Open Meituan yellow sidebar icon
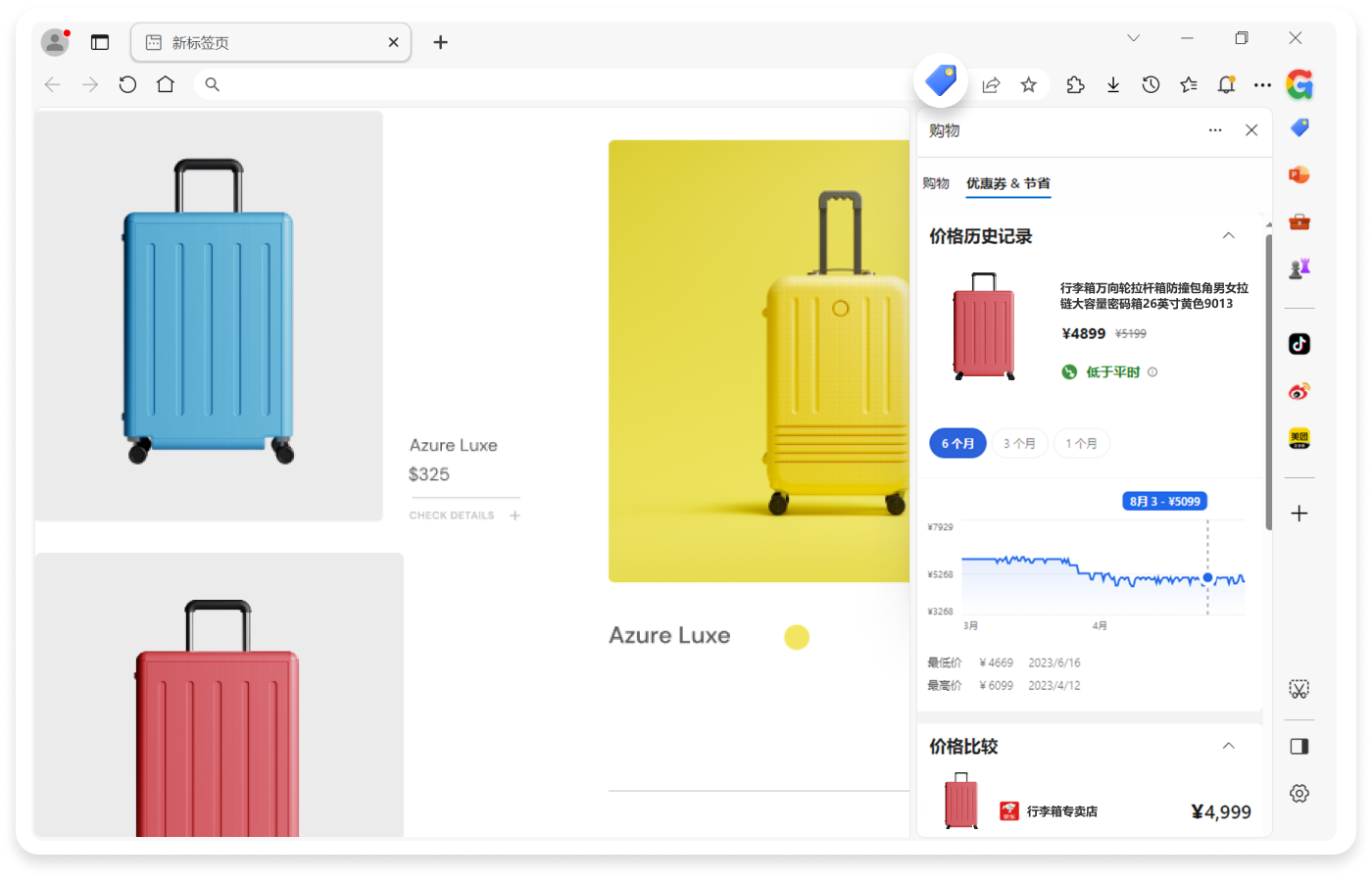Viewport: 1372px width, 884px height. pyautogui.click(x=1298, y=438)
